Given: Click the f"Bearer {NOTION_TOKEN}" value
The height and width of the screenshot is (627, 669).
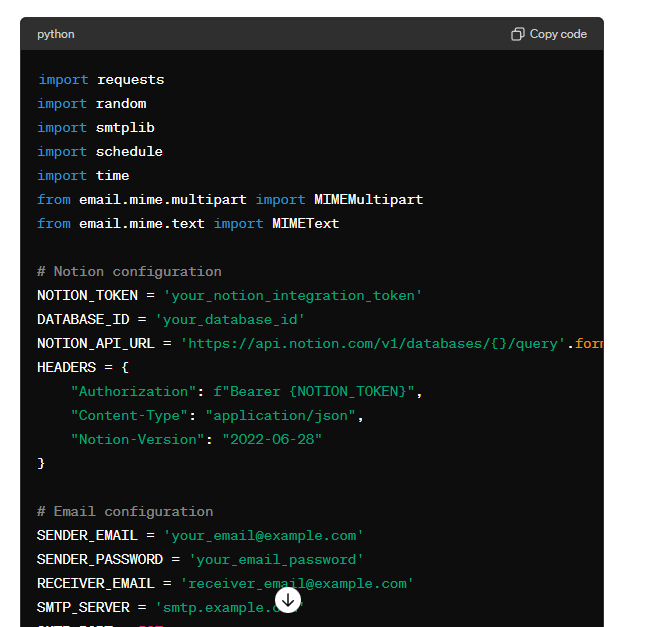Looking at the screenshot, I should point(314,391).
